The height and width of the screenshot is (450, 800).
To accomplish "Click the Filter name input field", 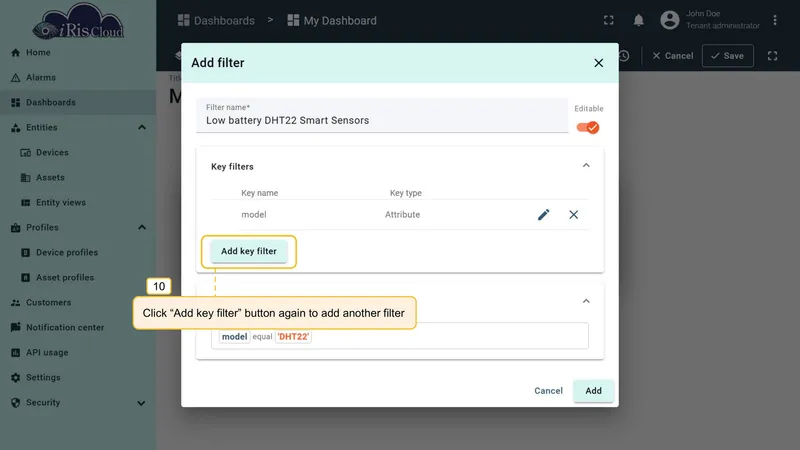I will (382, 116).
